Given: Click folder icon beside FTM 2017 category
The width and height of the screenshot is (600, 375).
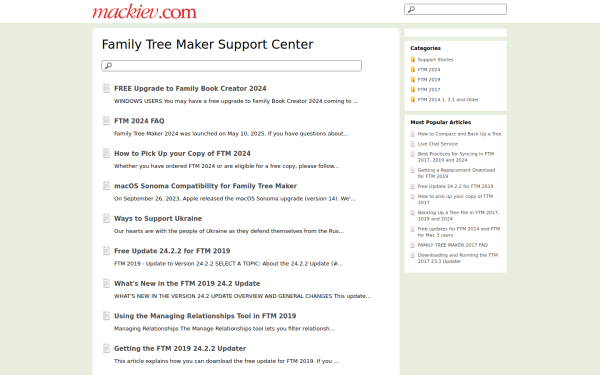Looking at the screenshot, I should (x=412, y=90).
